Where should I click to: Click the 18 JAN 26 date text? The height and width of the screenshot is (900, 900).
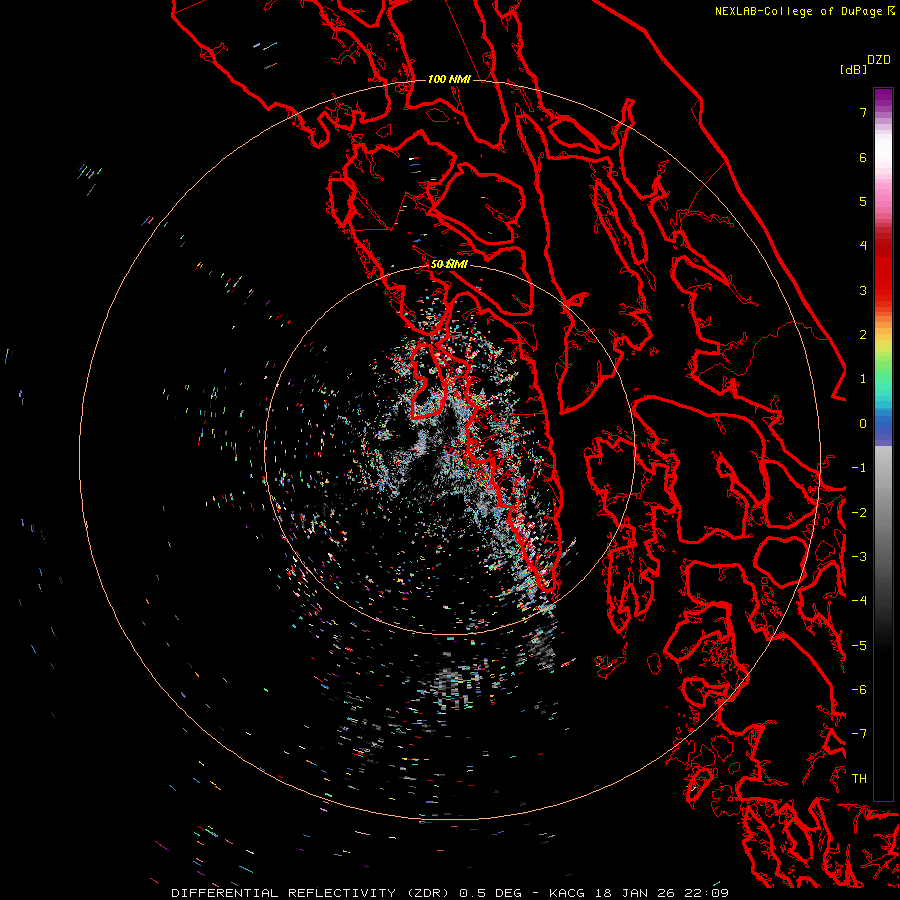click(x=638, y=893)
